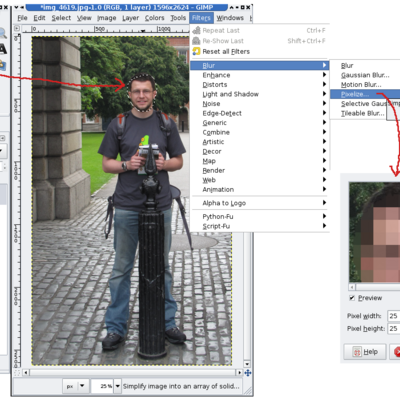
Task: Select the Text tool letter A icon
Action: [3, 49]
